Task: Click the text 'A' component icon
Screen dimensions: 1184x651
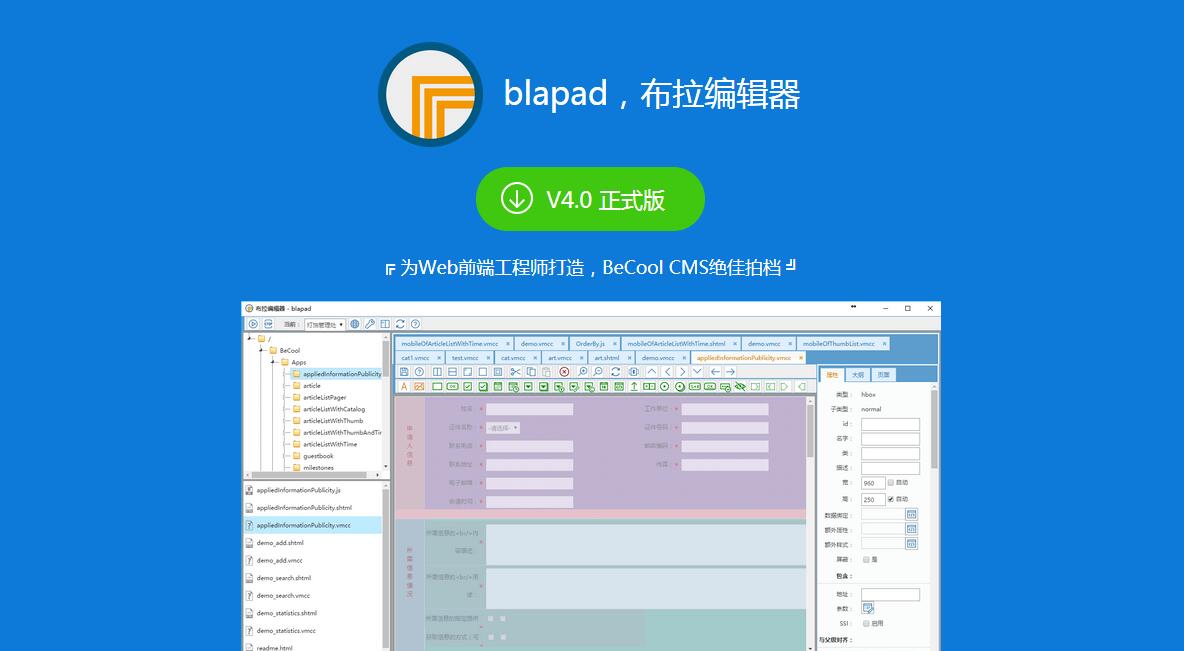Action: (404, 386)
